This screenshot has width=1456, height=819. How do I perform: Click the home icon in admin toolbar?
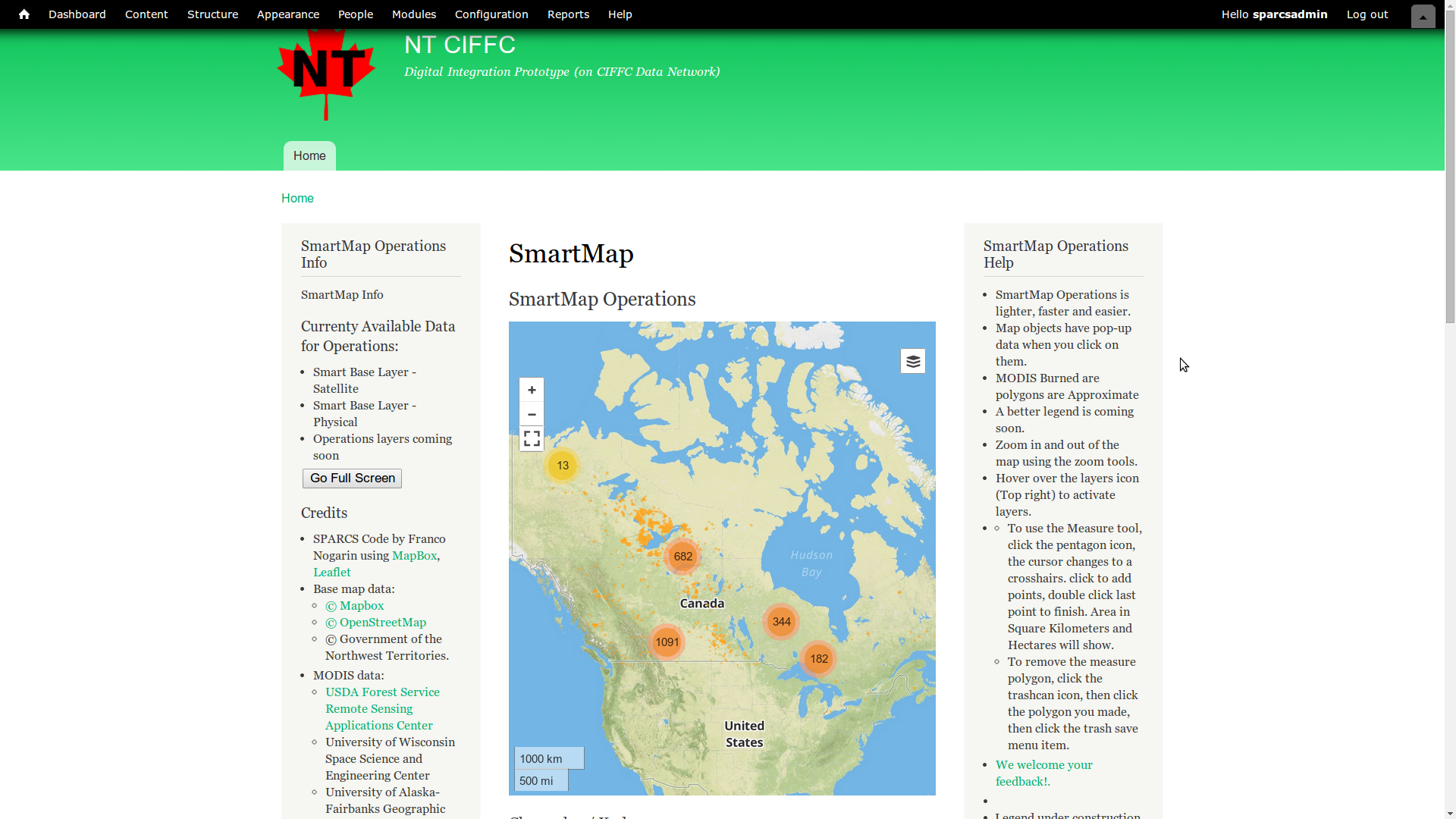click(24, 14)
